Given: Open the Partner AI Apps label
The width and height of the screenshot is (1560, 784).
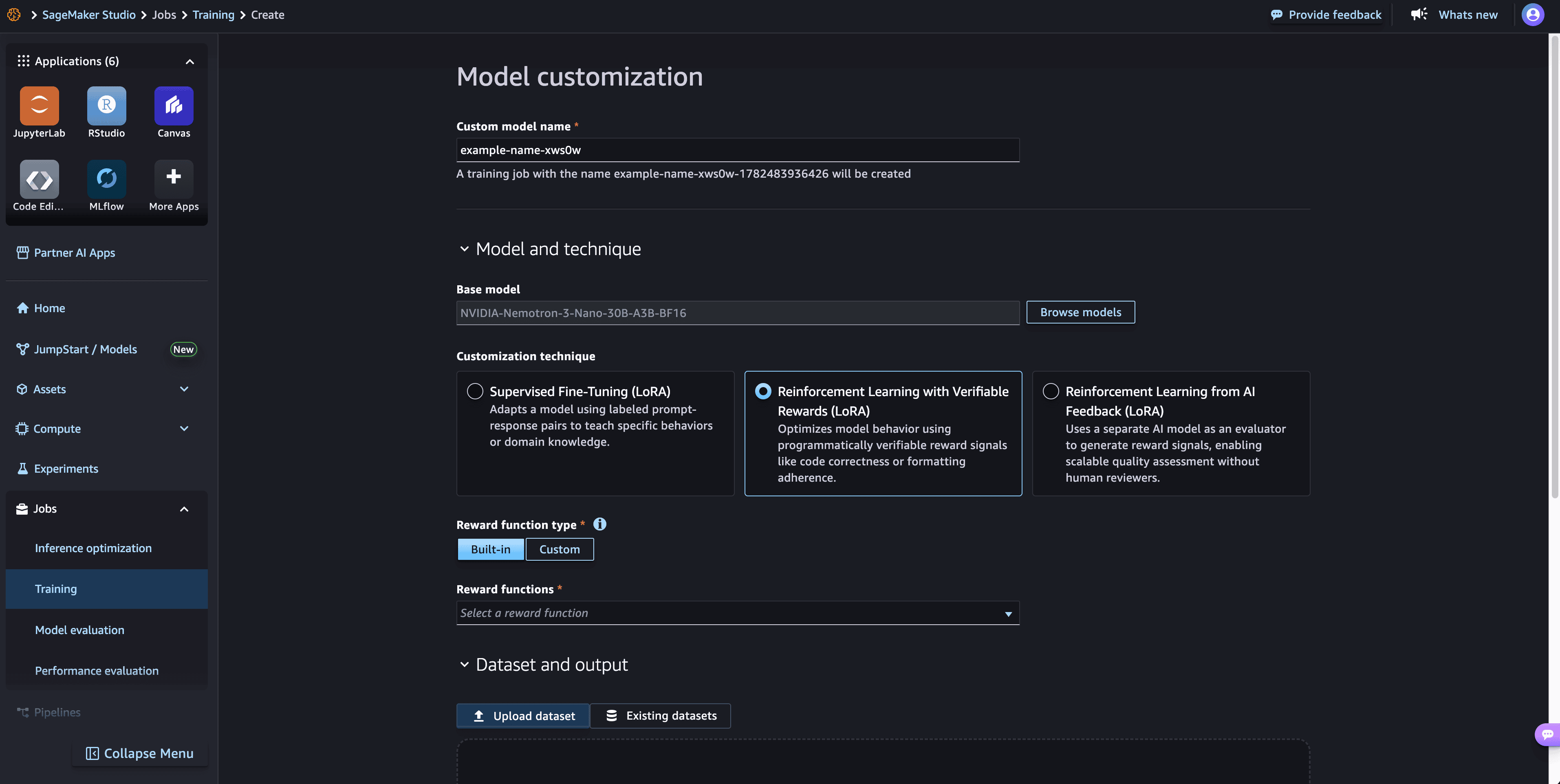Looking at the screenshot, I should point(75,253).
